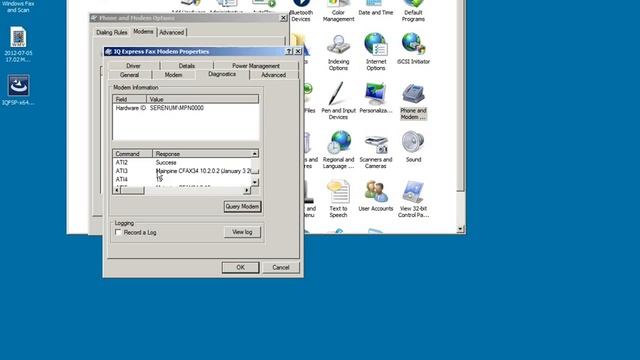Click the help question mark in IQ Express title bar

click(289, 51)
